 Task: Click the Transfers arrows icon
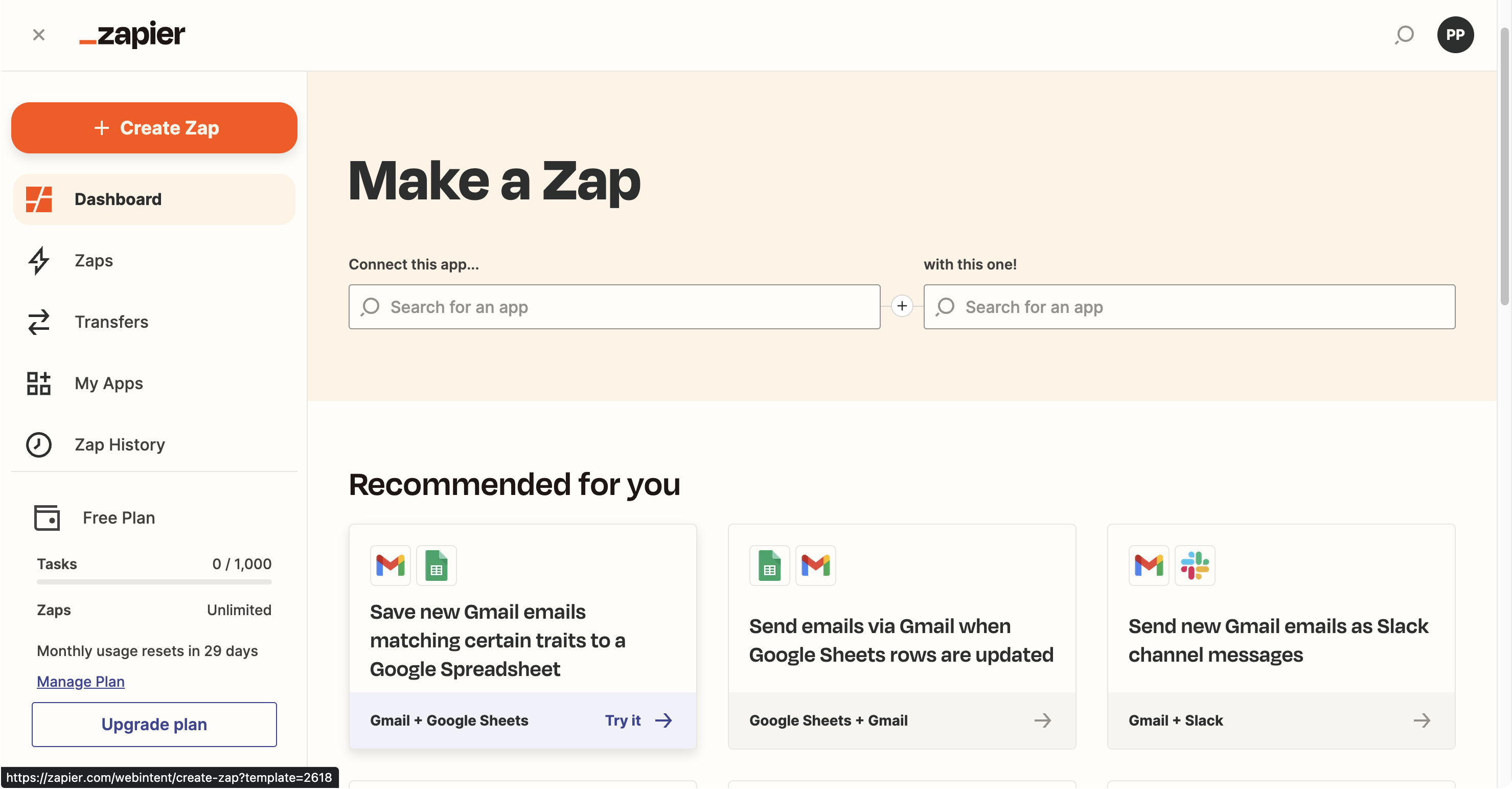coord(39,322)
